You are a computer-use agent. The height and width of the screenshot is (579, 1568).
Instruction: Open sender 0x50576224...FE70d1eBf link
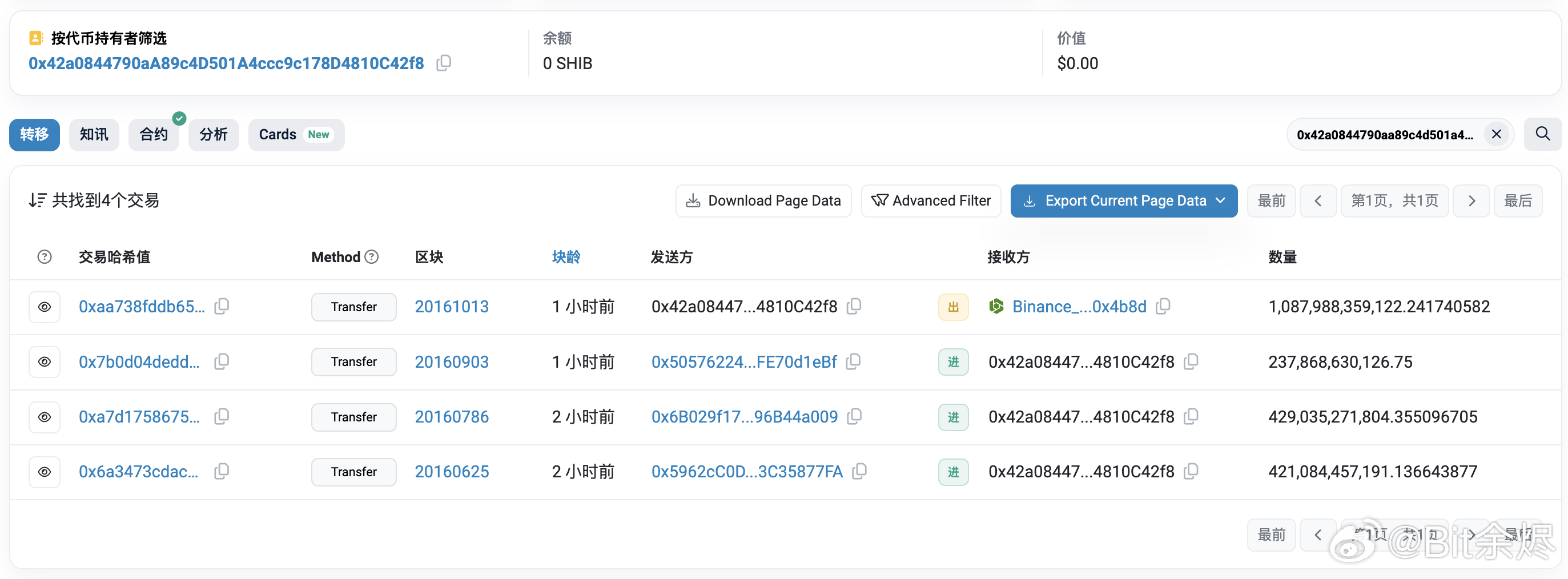coord(744,362)
